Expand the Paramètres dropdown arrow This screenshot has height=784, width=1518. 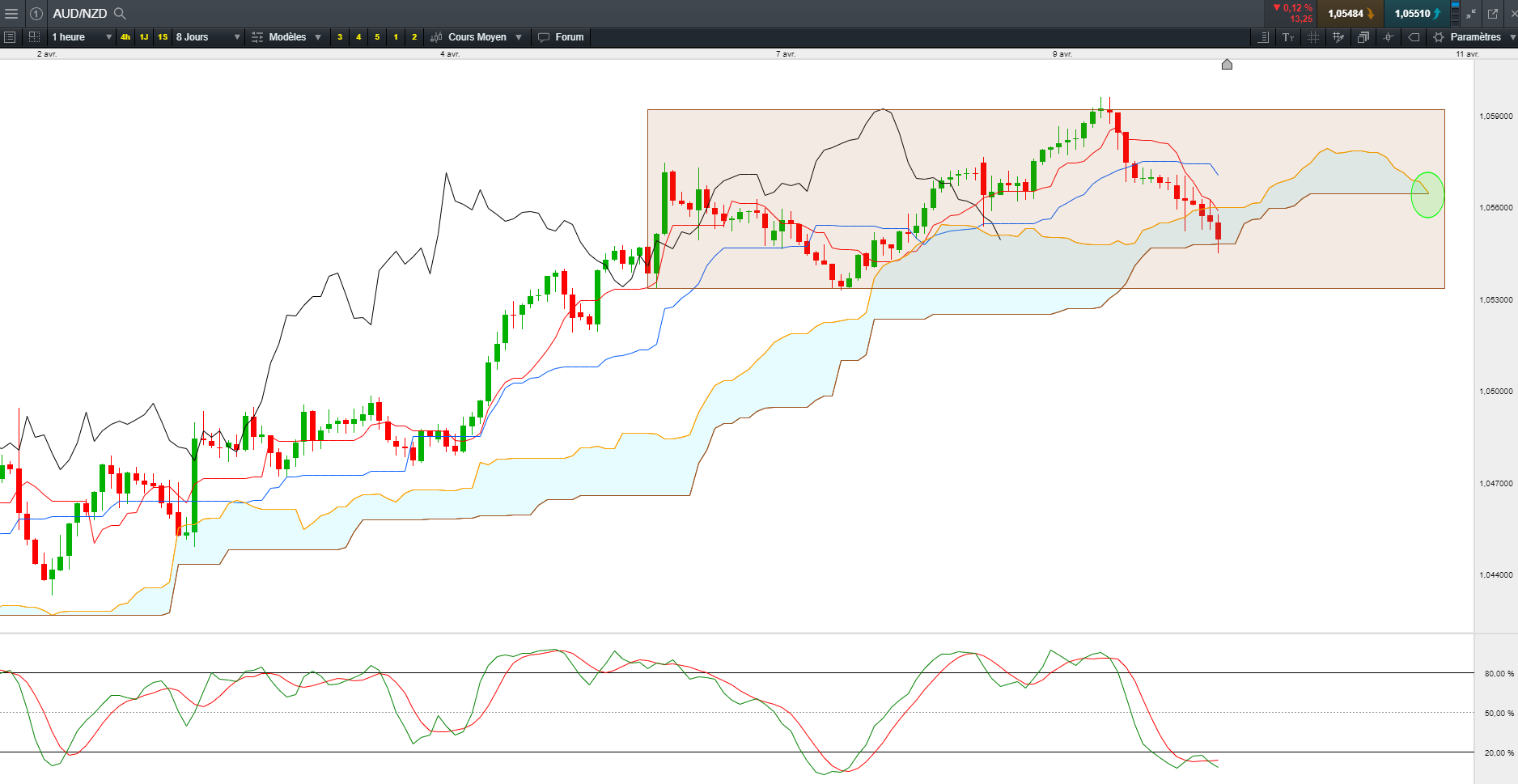coord(1512,37)
